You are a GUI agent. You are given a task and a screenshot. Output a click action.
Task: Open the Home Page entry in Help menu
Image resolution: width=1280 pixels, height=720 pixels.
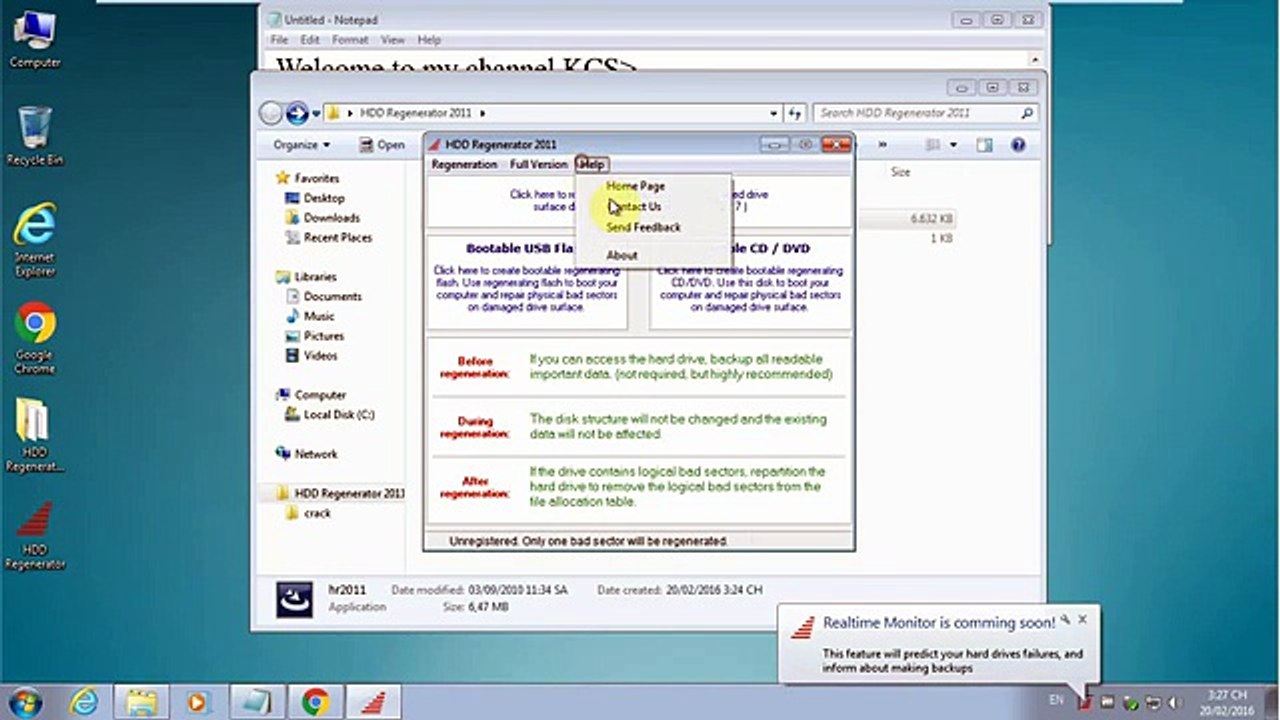635,186
